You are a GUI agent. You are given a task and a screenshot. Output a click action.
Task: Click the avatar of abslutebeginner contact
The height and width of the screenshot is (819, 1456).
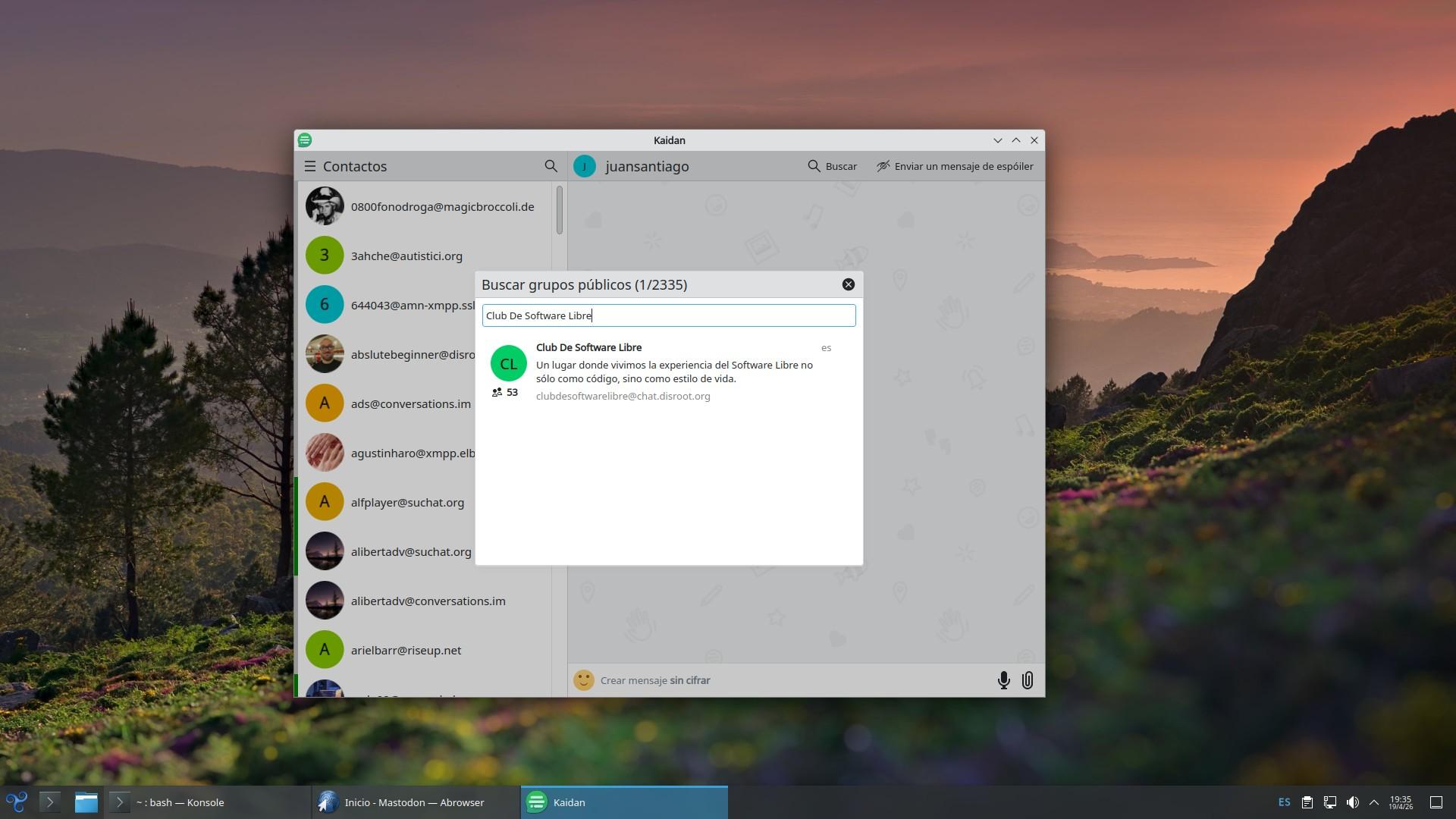tap(325, 354)
